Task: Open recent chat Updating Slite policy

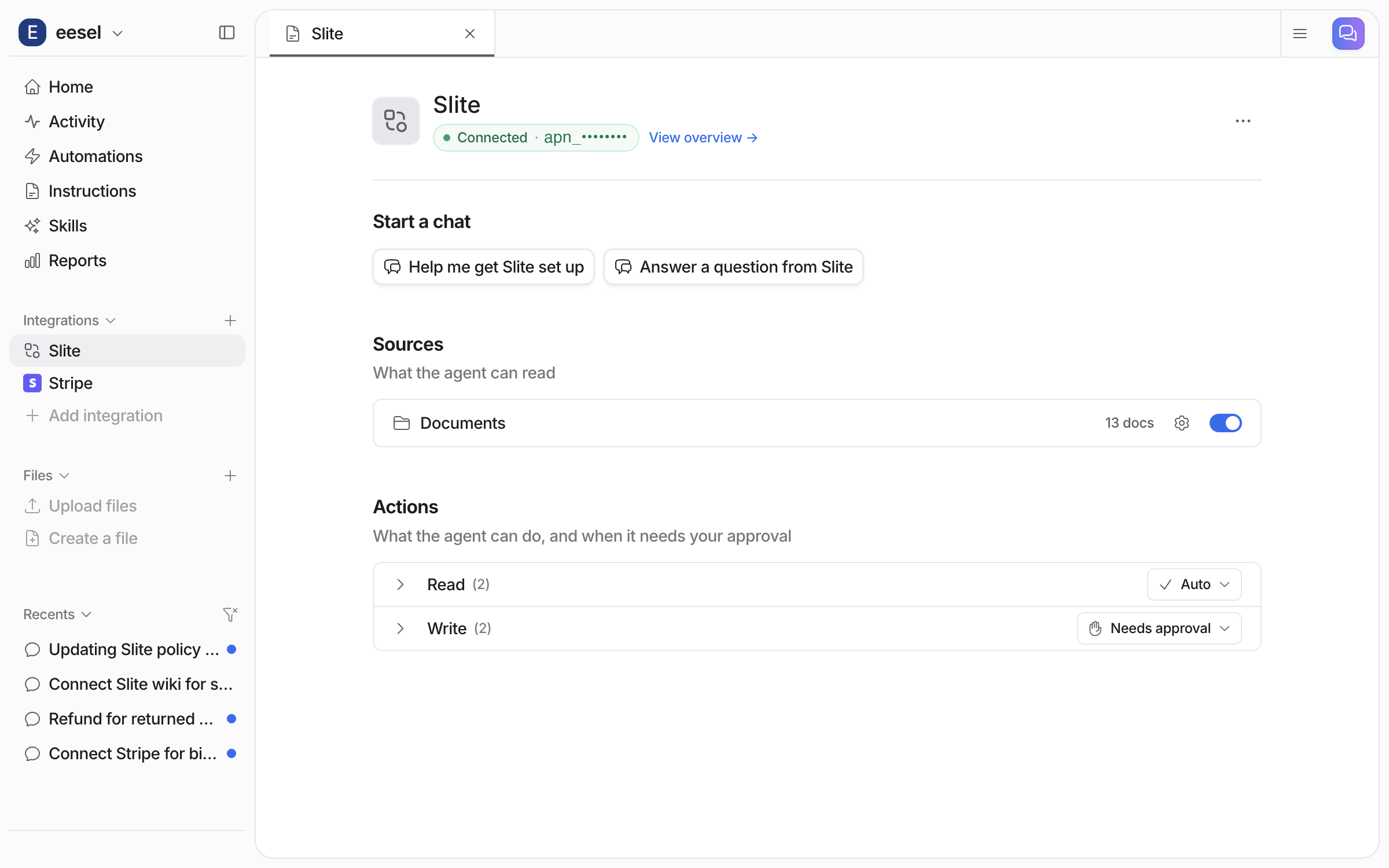Action: click(127, 649)
